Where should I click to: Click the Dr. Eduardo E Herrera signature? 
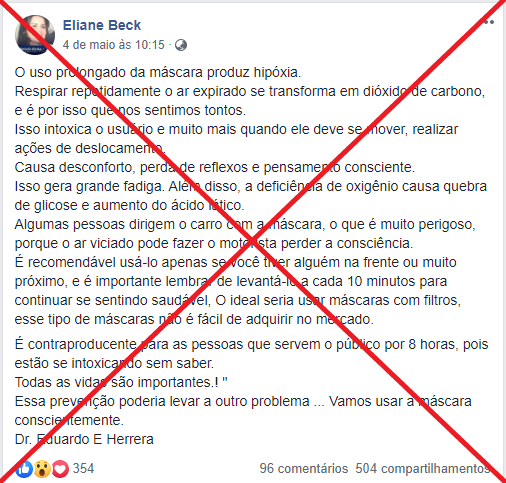coord(84,439)
